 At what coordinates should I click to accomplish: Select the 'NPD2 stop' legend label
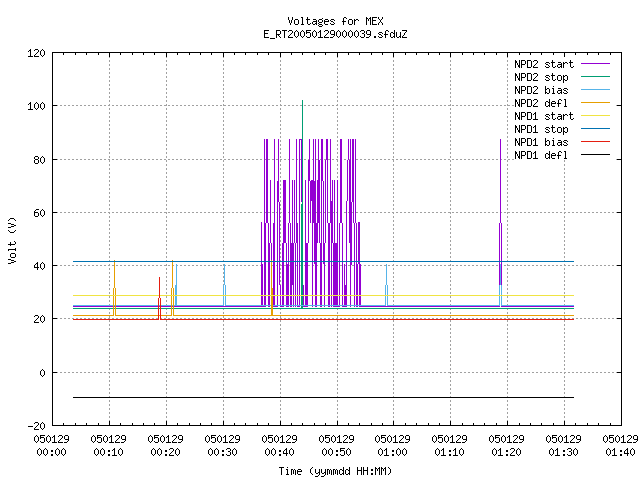541,77
